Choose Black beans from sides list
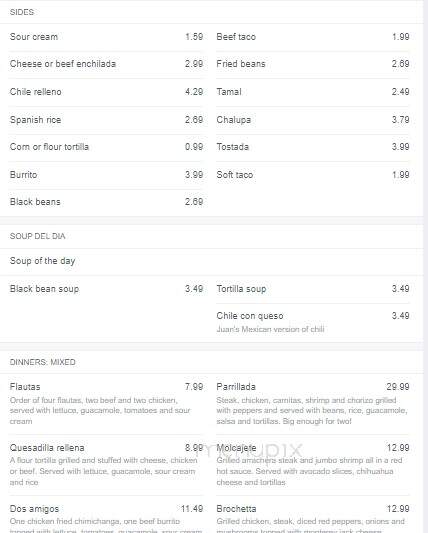Screen dimensions: 428x533 tap(106, 202)
